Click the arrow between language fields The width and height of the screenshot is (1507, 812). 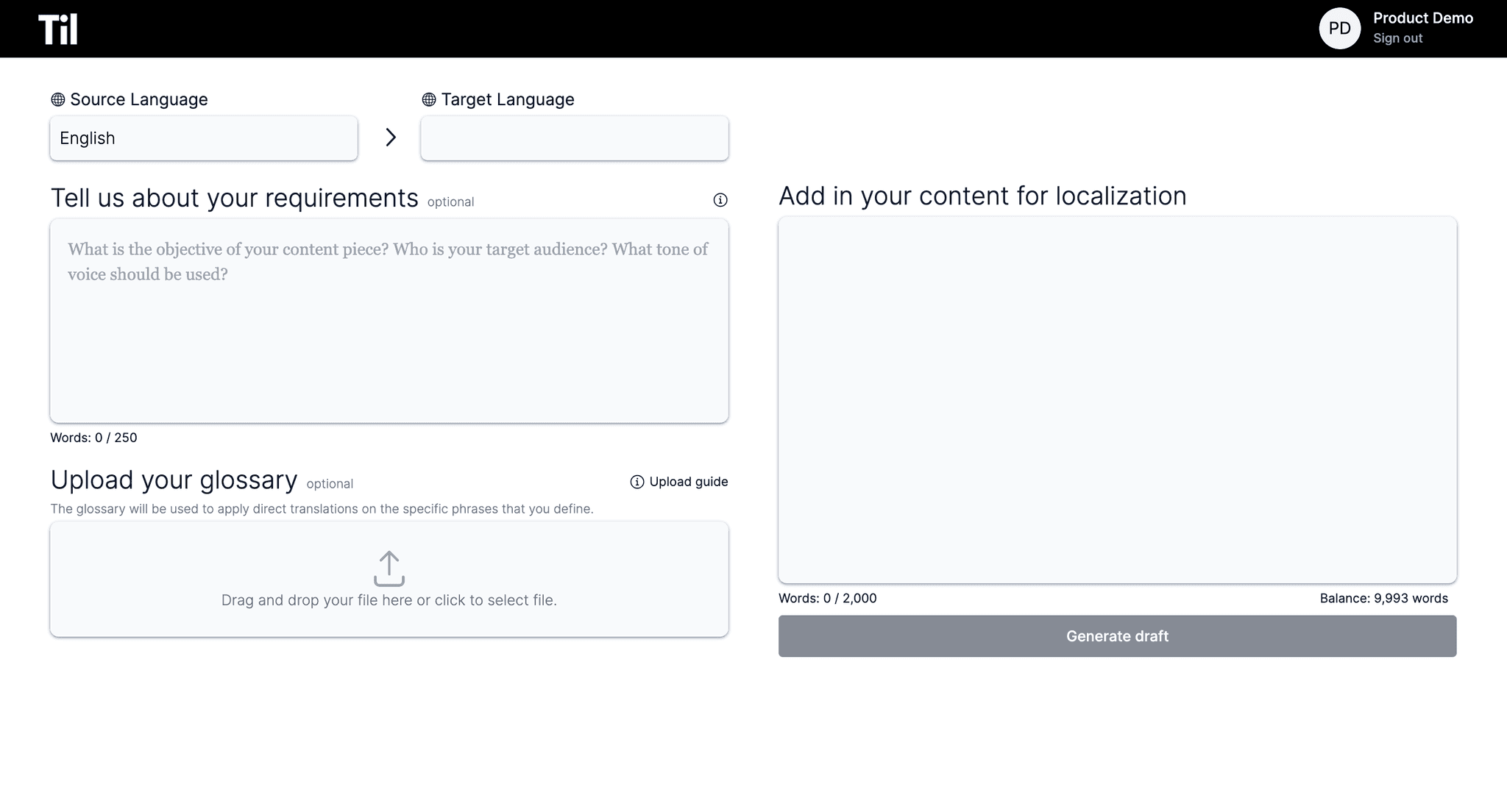pos(391,138)
